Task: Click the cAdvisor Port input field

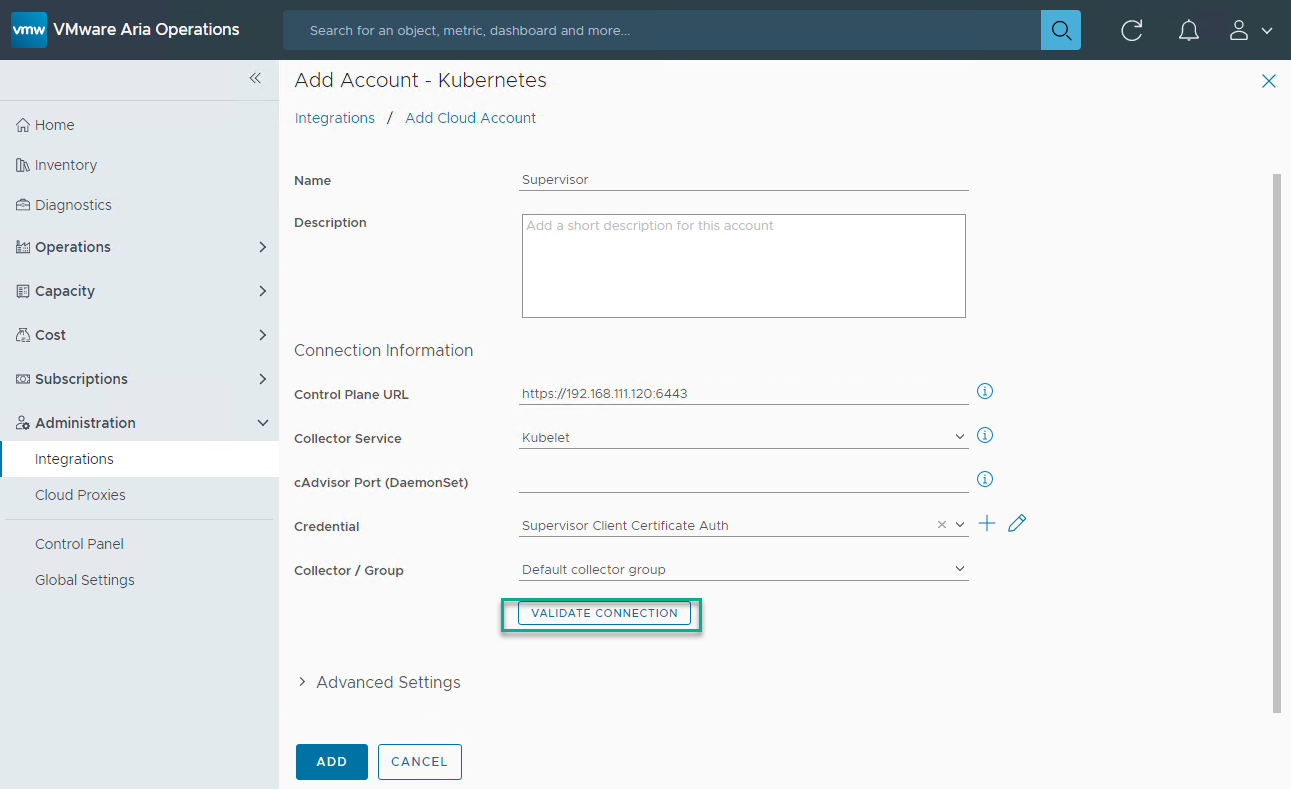Action: tap(743, 482)
